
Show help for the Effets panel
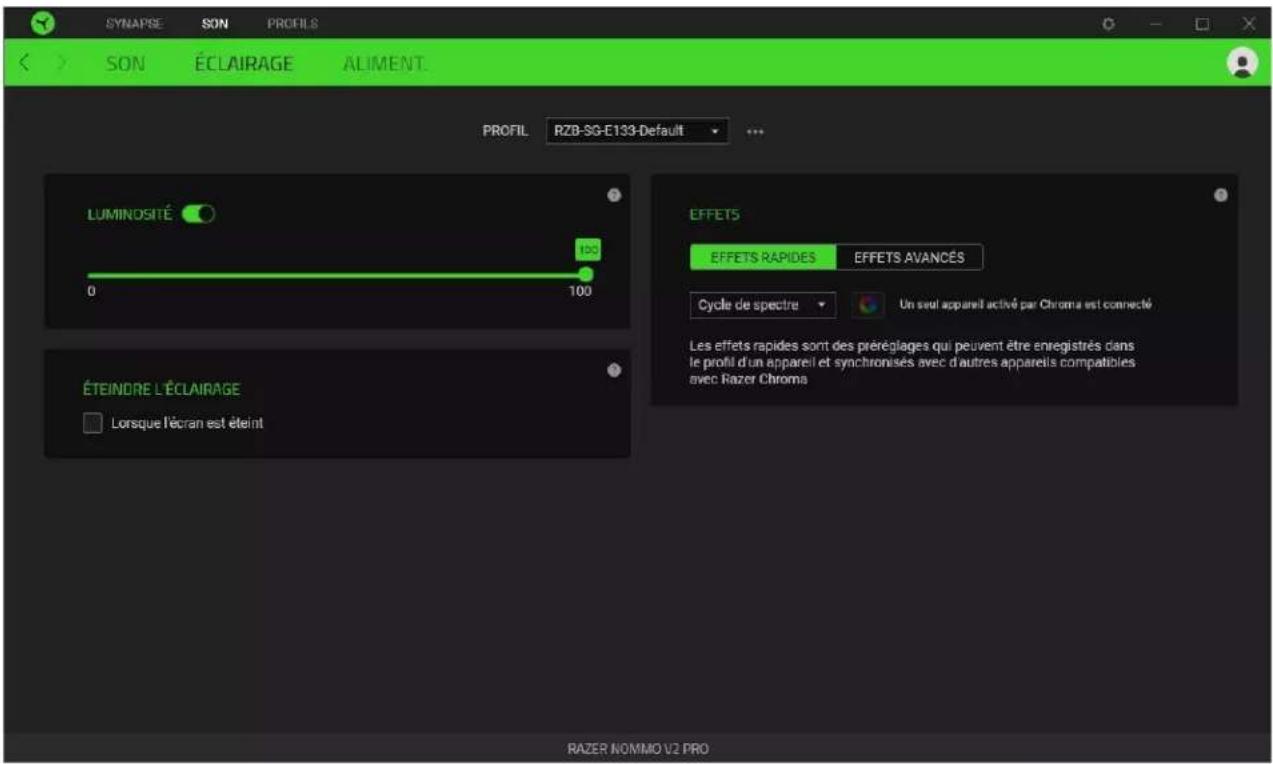click(1220, 195)
